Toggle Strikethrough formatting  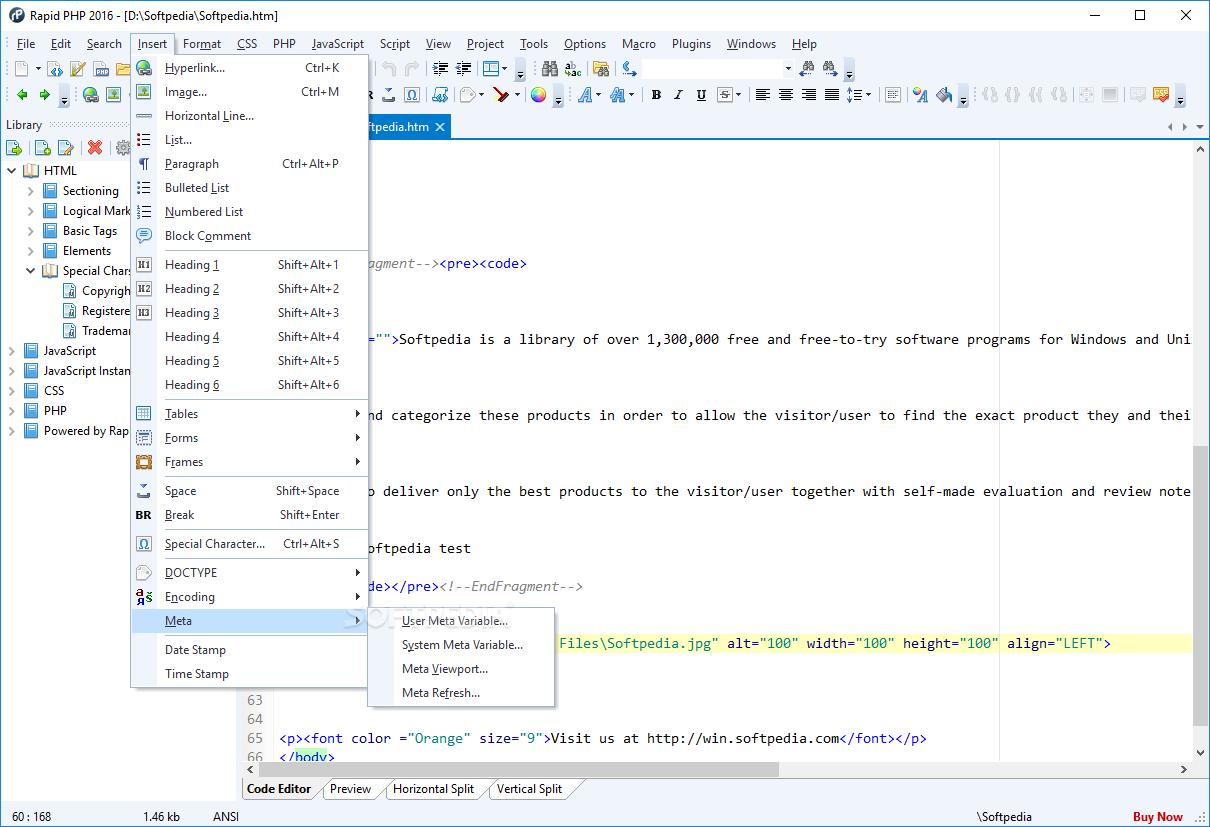[x=724, y=95]
